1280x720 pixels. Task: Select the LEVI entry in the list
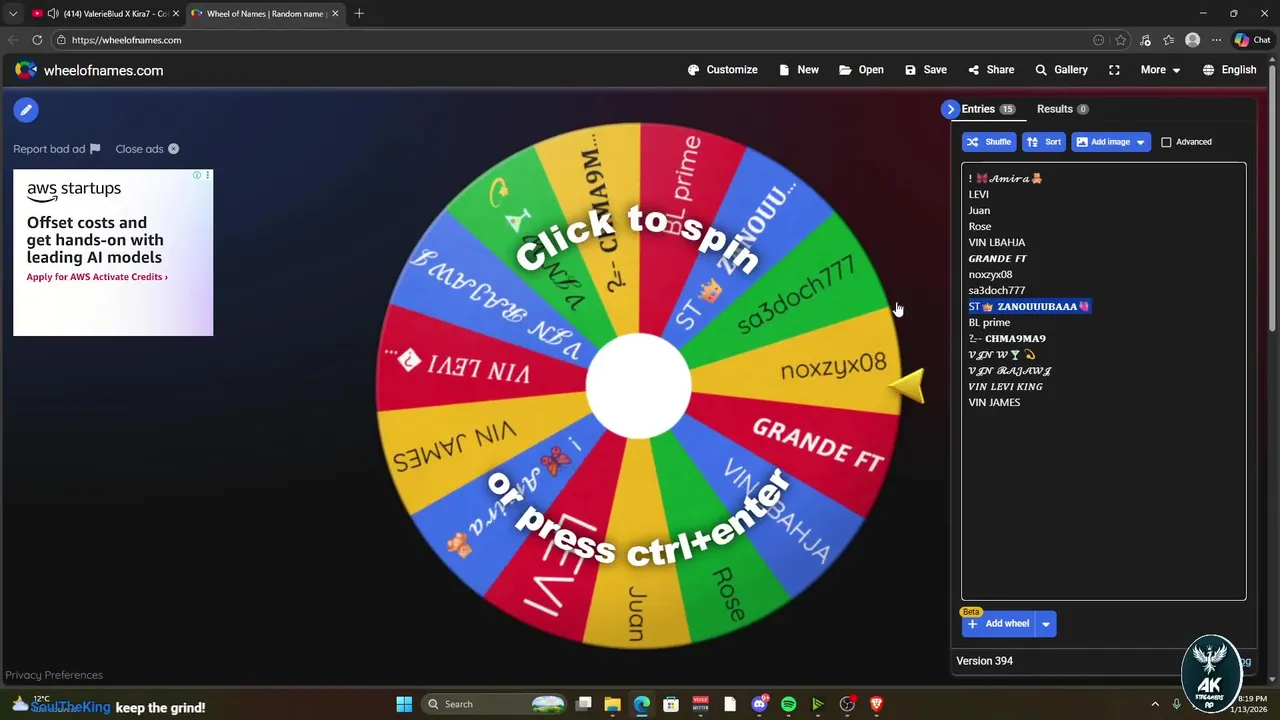click(x=978, y=194)
